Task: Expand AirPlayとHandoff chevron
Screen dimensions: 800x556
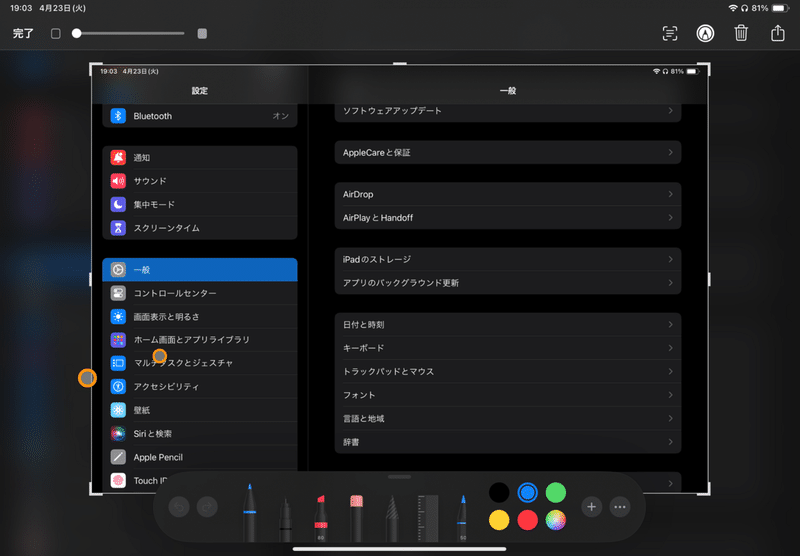Action: click(x=670, y=218)
